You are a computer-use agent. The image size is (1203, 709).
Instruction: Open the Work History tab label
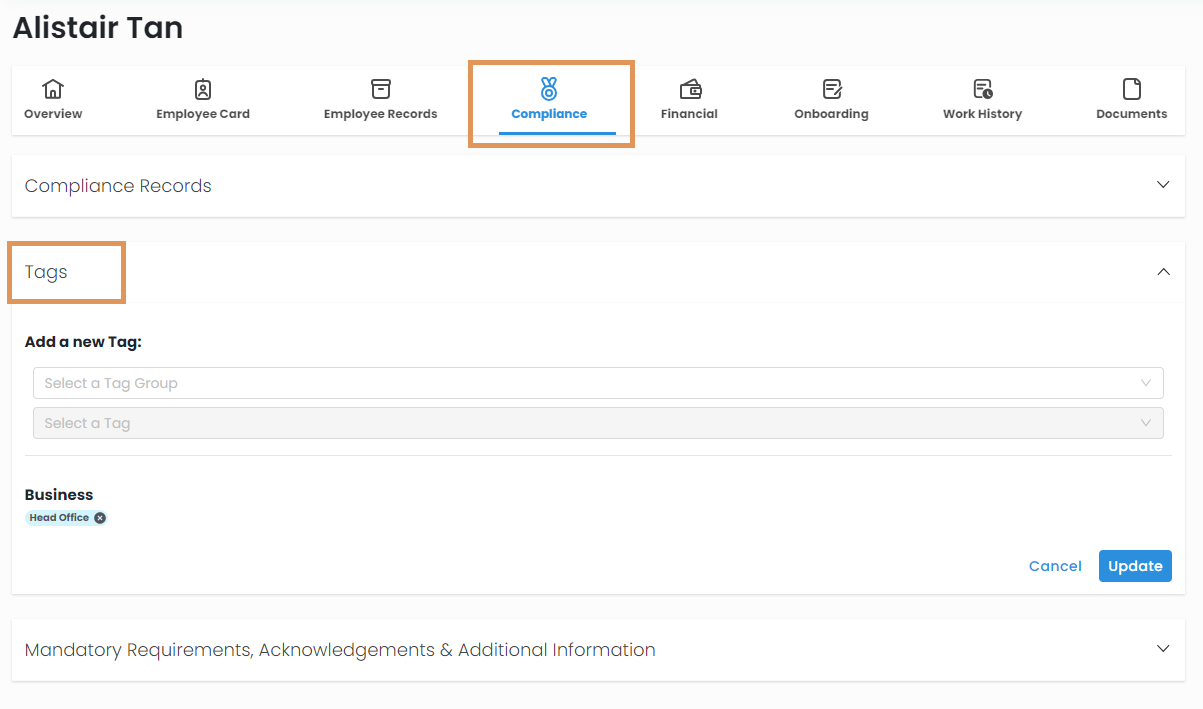[x=982, y=114]
